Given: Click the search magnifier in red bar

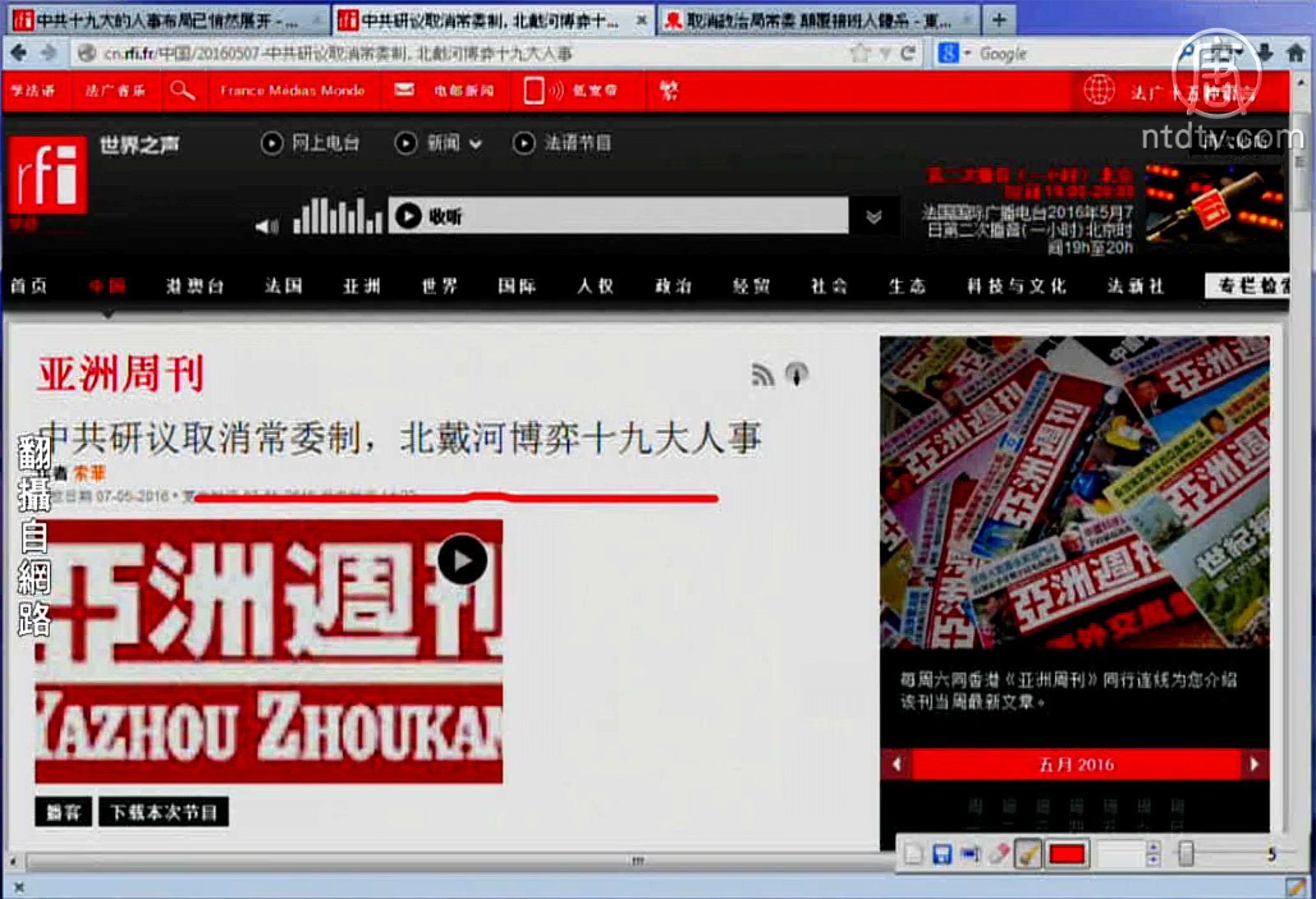Looking at the screenshot, I should [x=183, y=90].
